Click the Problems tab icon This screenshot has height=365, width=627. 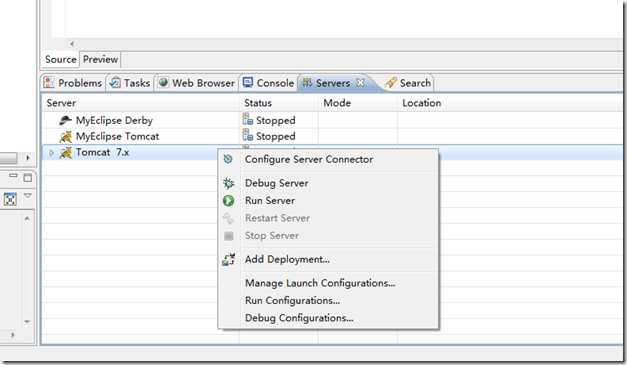(x=49, y=82)
